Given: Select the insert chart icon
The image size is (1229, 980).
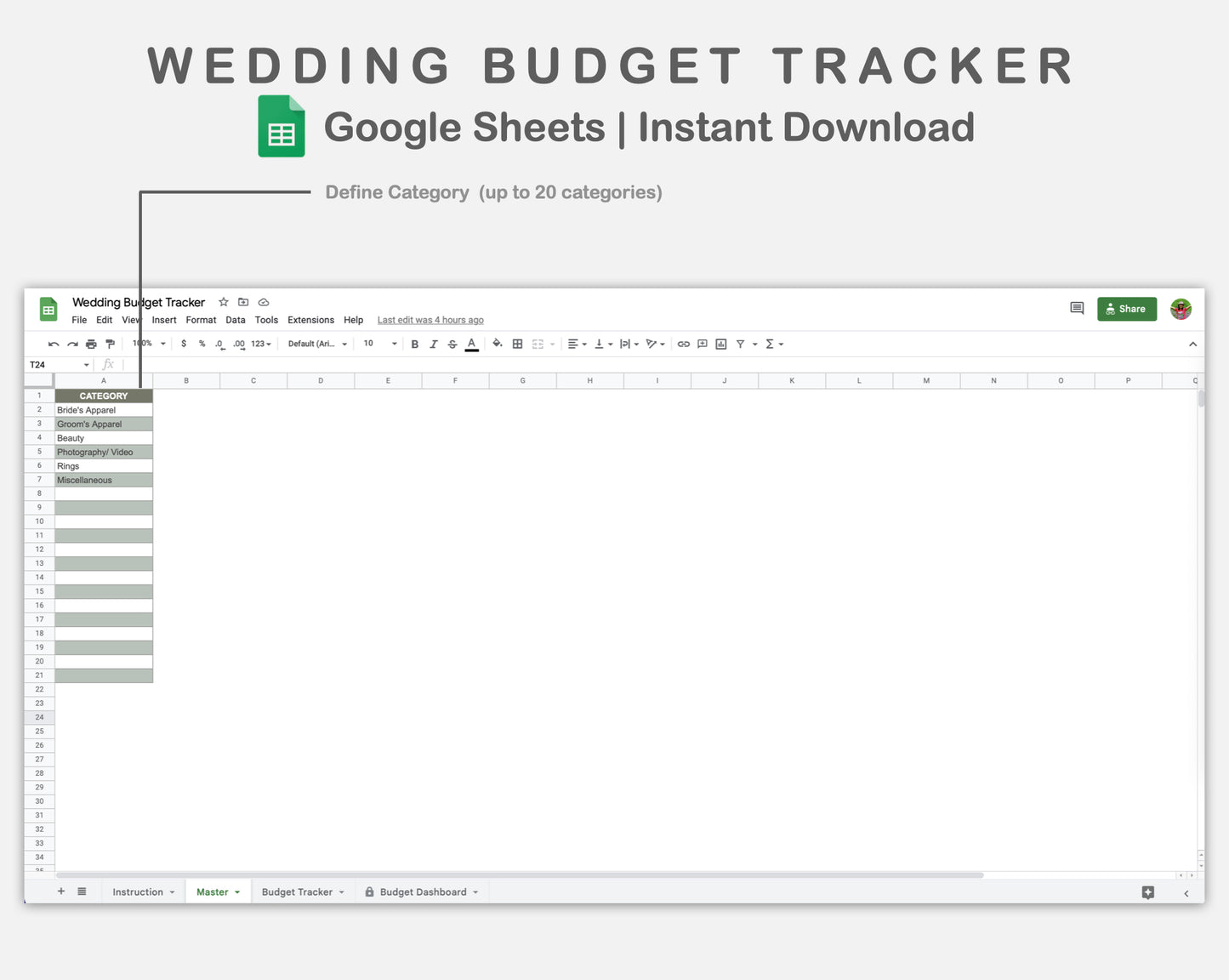Looking at the screenshot, I should [x=721, y=344].
